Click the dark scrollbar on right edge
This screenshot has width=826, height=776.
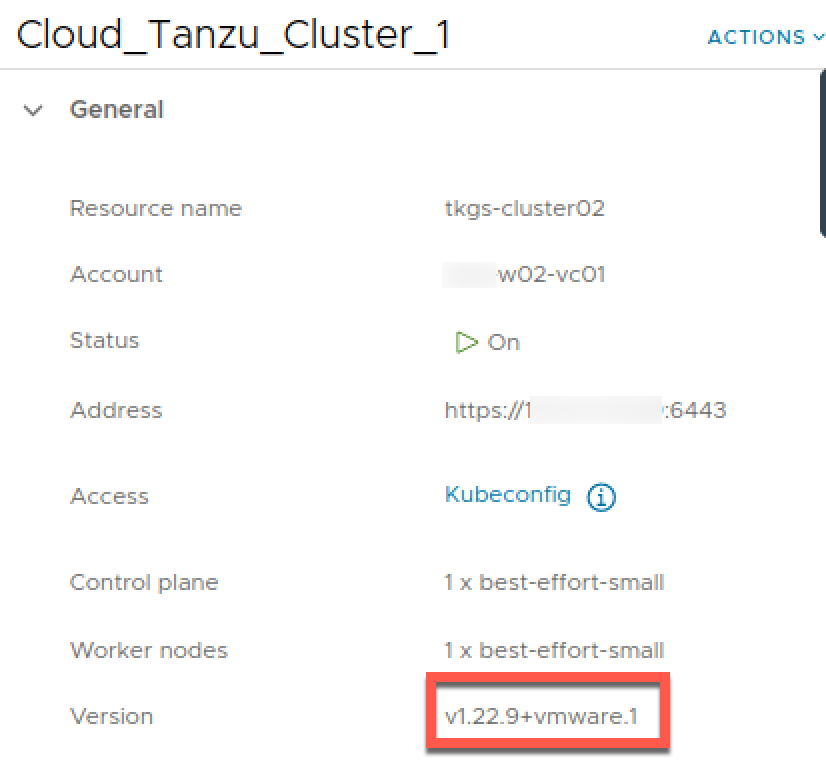coord(822,153)
